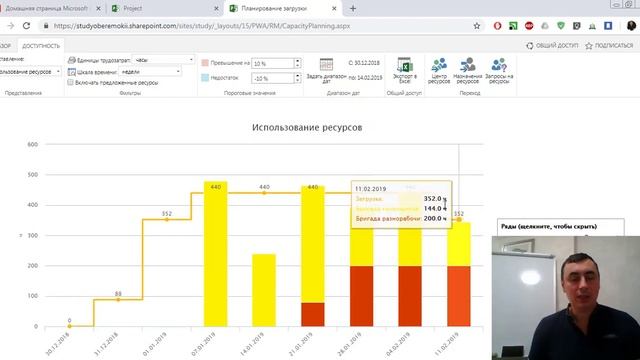Close the Планирование загрузки tab
Screen dimensions: 640x360
pos(334,8)
